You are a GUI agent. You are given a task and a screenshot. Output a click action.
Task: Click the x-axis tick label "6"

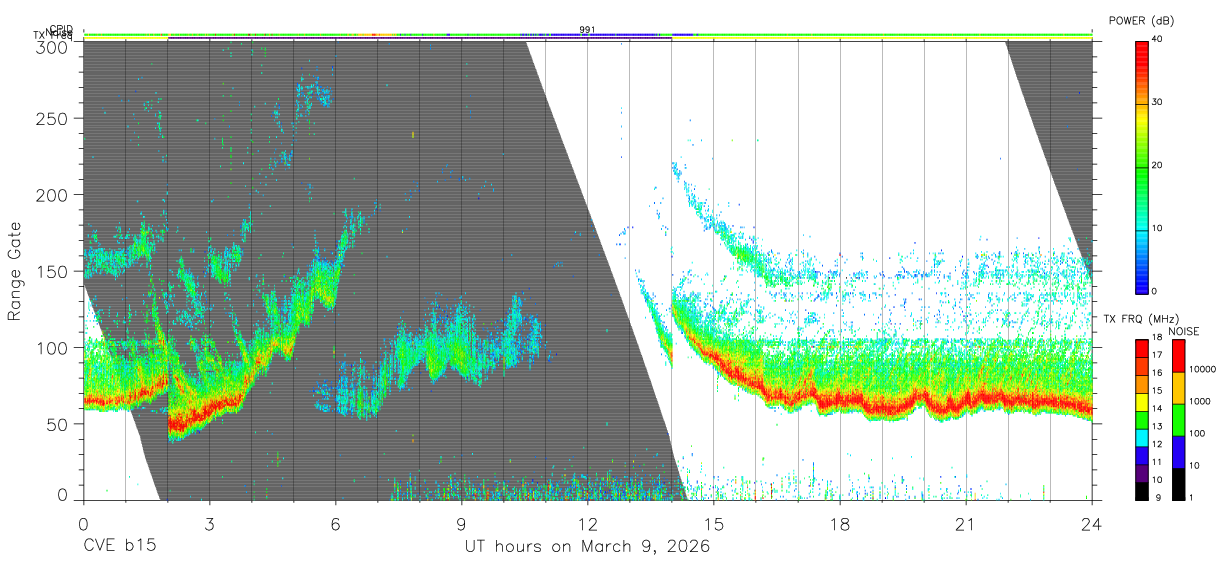(x=335, y=524)
